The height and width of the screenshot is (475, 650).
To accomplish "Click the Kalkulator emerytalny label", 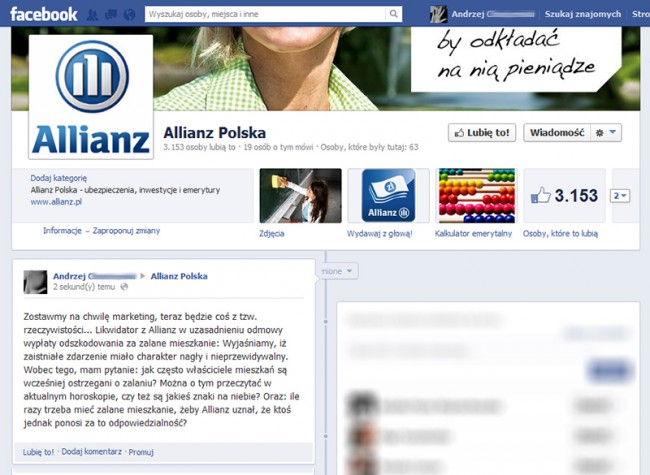I will click(473, 233).
